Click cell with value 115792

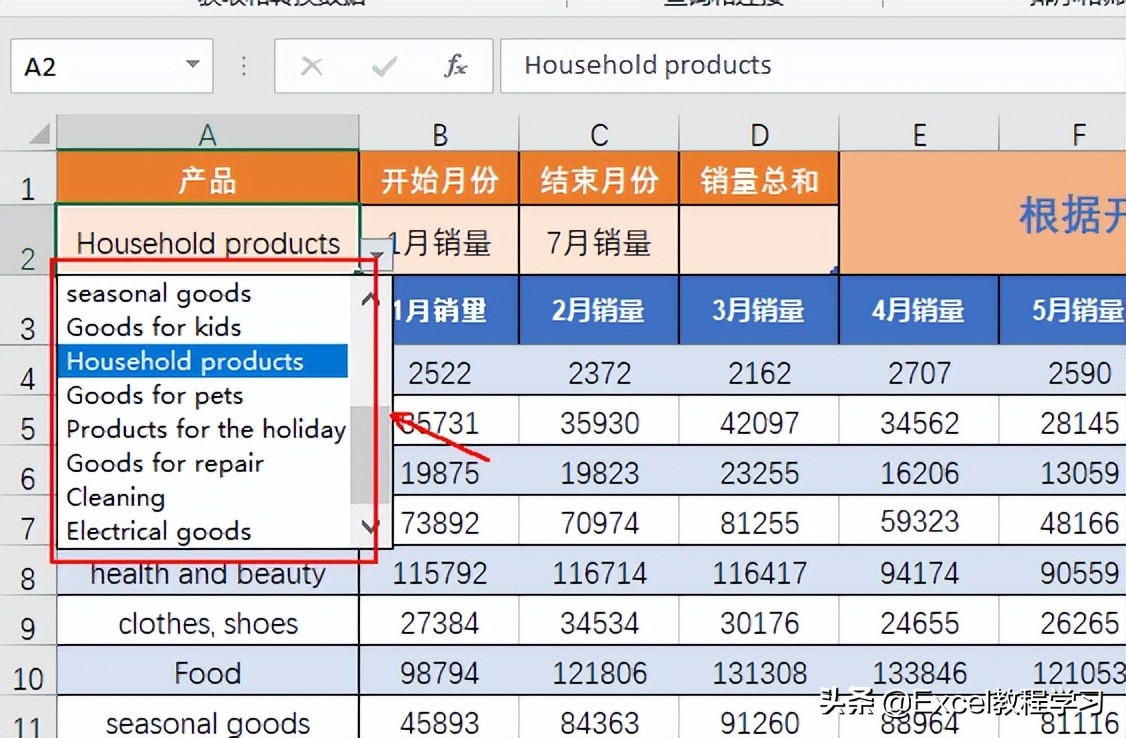[x=439, y=571]
